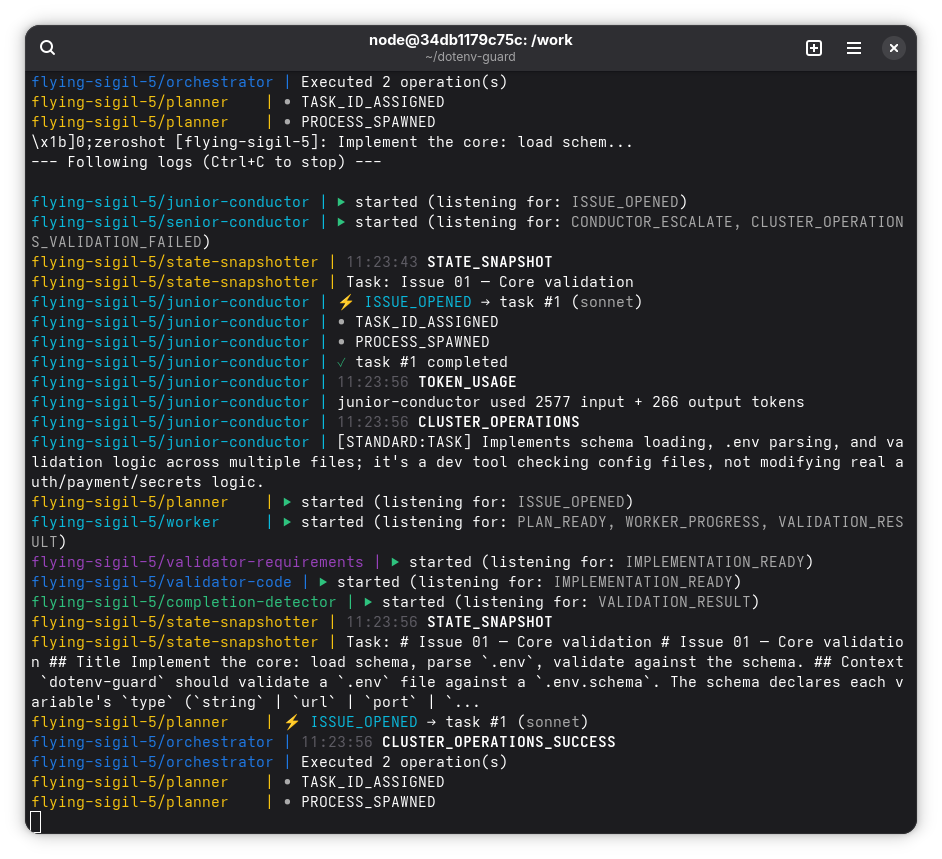This screenshot has height=859, width=942.
Task: Click the window title node@34db1179c75c: /work
Action: pyautogui.click(x=470, y=40)
